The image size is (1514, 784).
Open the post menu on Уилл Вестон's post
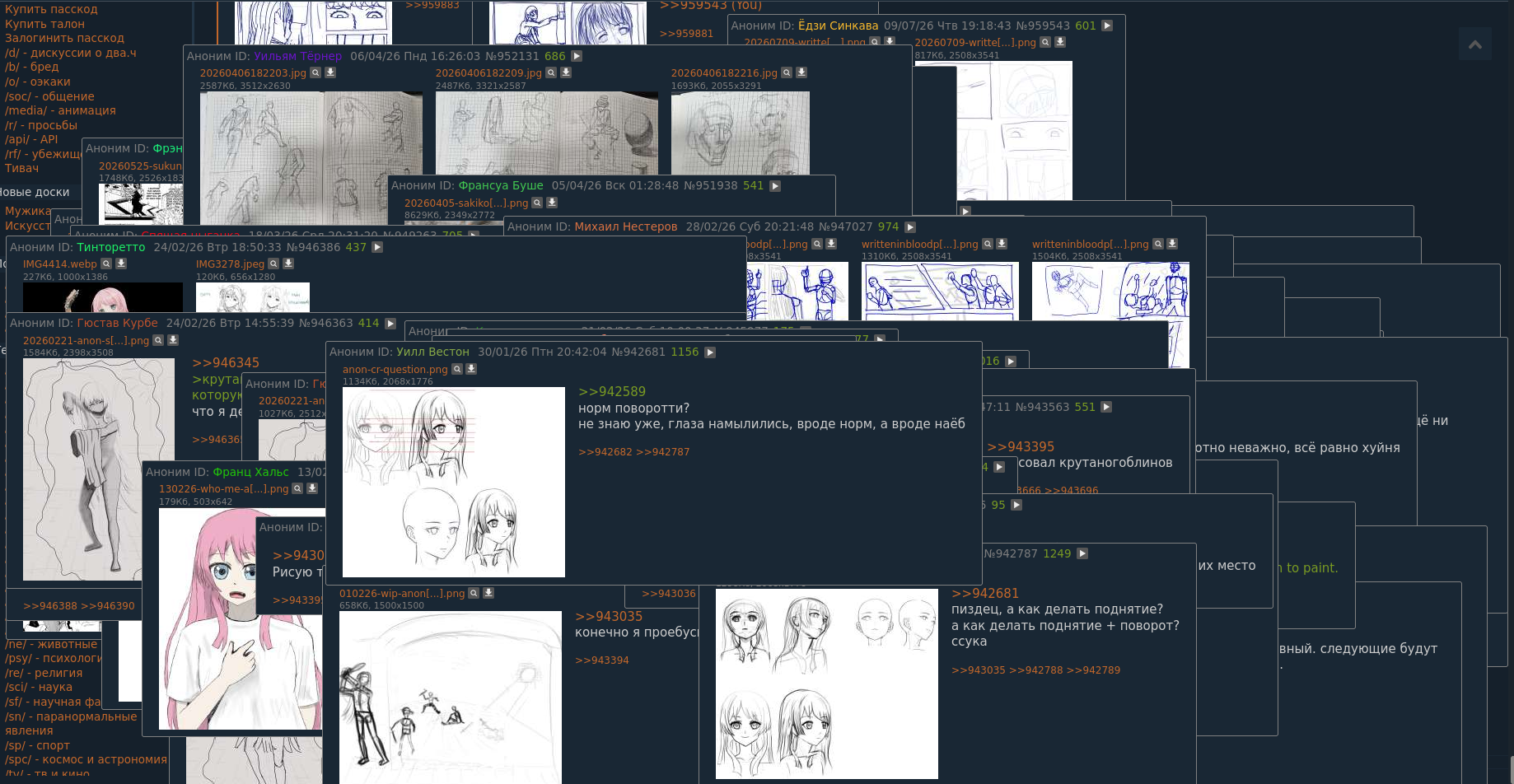[x=710, y=352]
